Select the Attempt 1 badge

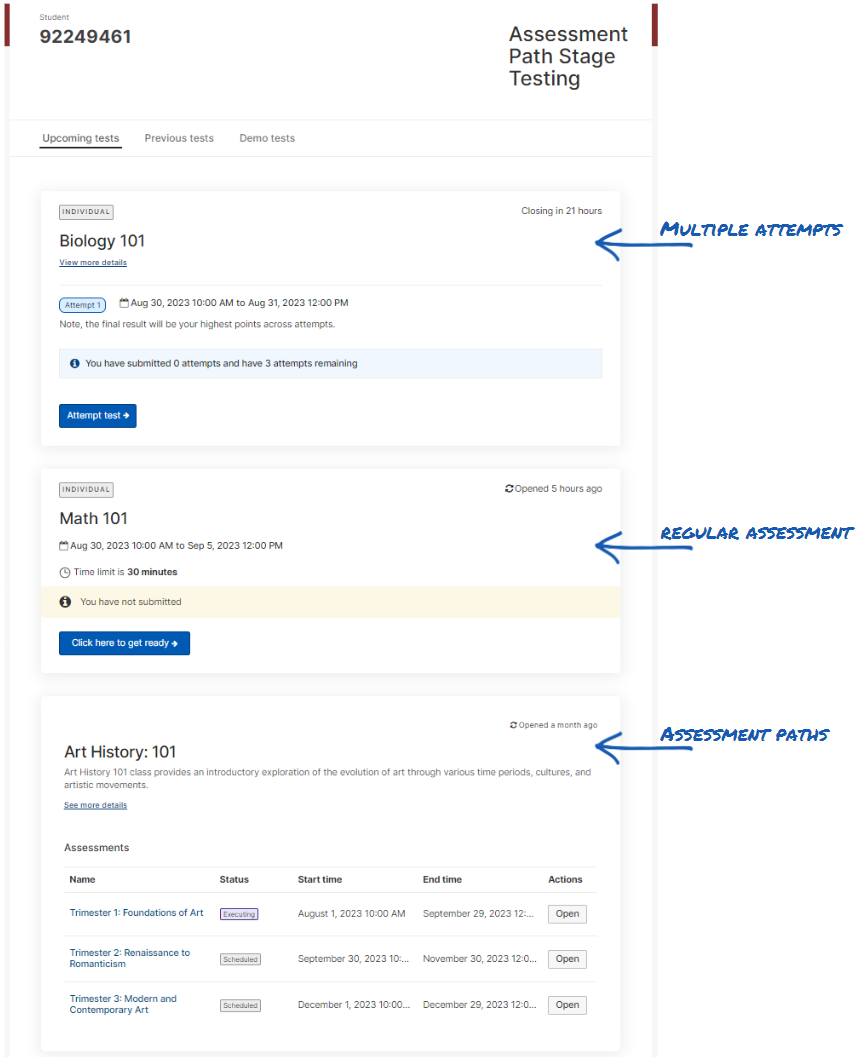[x=82, y=305]
